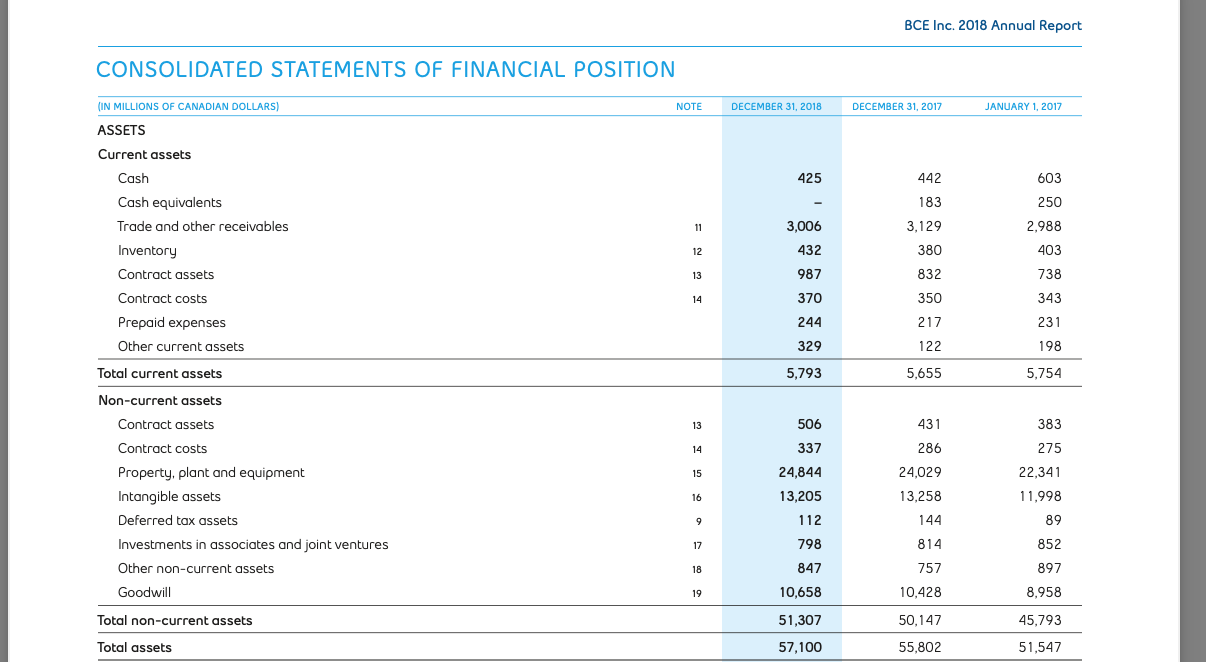This screenshot has height=662, width=1206.
Task: Click the ASSETS heading
Action: tap(121, 130)
